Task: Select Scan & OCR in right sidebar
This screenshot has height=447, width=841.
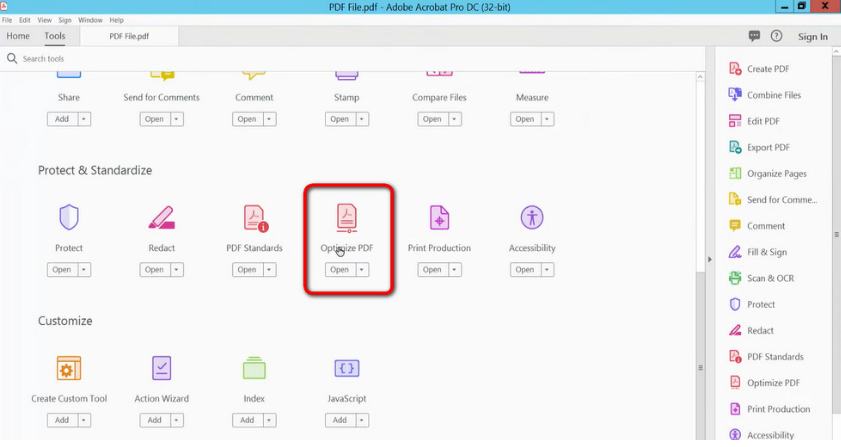Action: pos(761,278)
